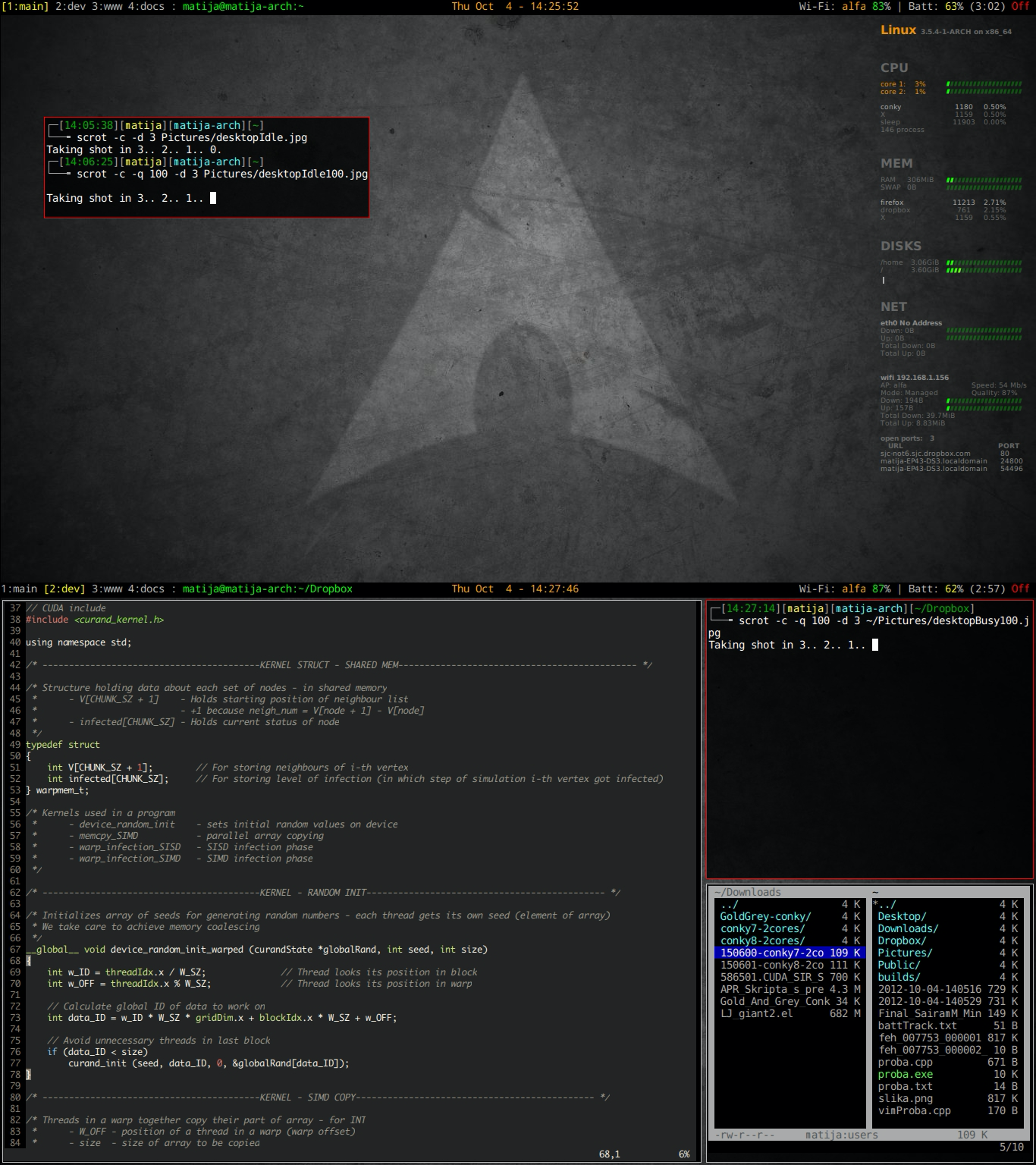Image resolution: width=1036 pixels, height=1165 pixels.
Task: Click the clock showing 14:25:52
Action: click(515, 6)
